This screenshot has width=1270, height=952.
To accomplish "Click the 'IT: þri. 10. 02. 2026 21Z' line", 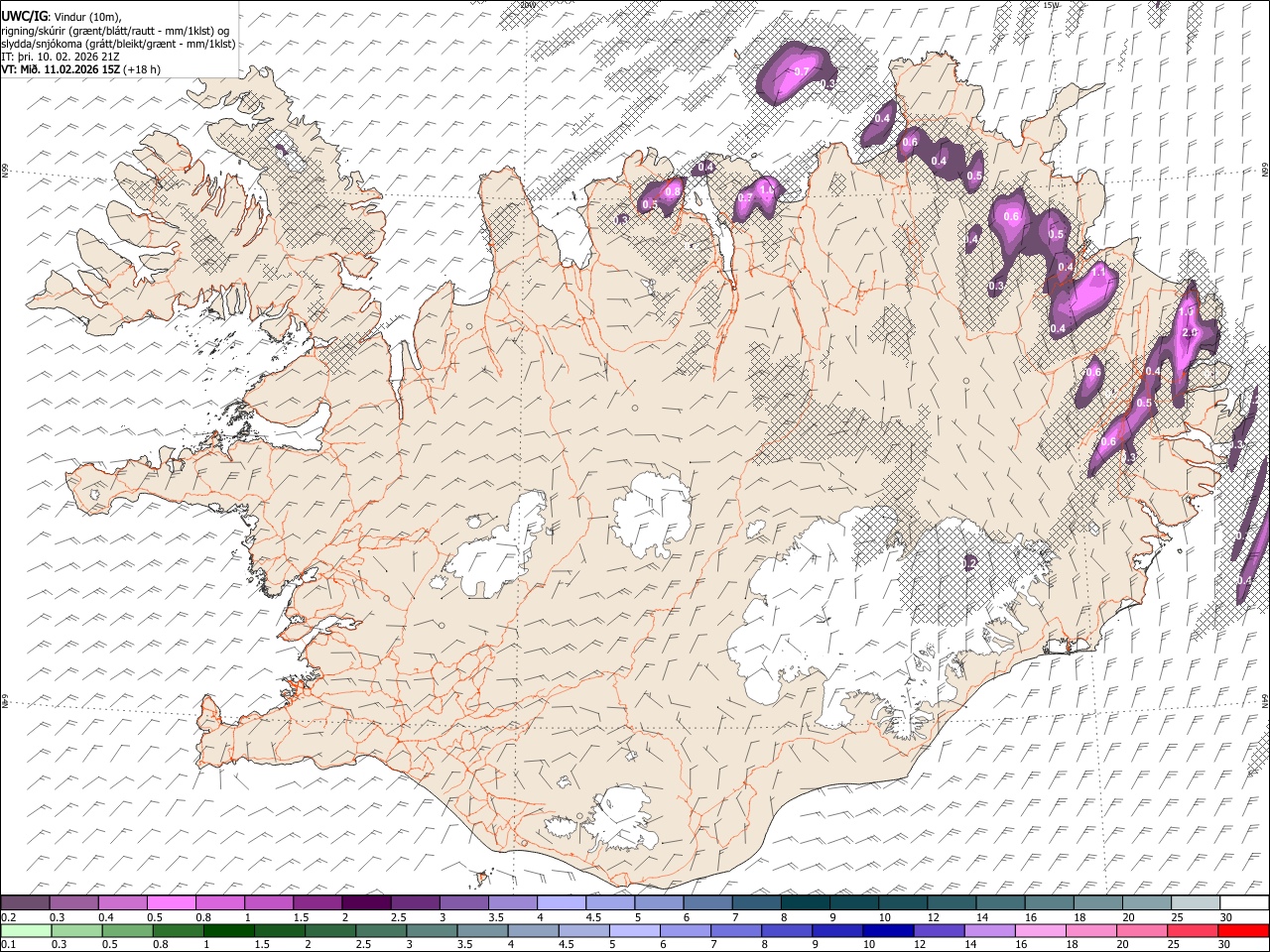I will click(x=61, y=57).
